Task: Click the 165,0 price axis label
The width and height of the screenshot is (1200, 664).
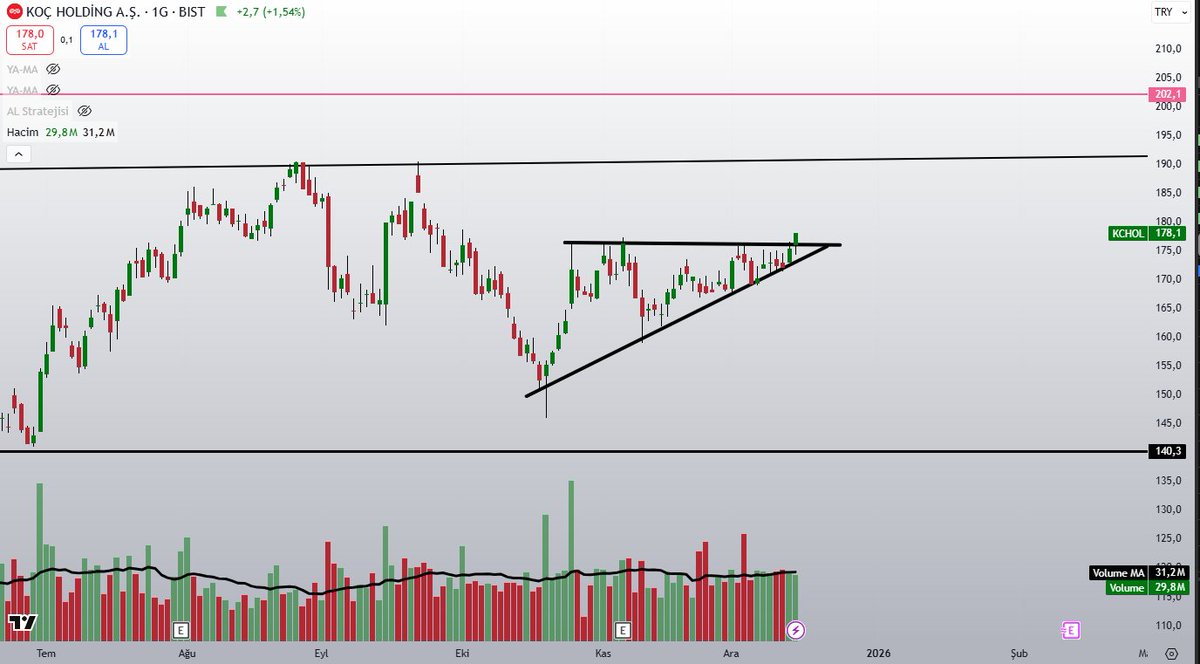Action: tap(1168, 308)
